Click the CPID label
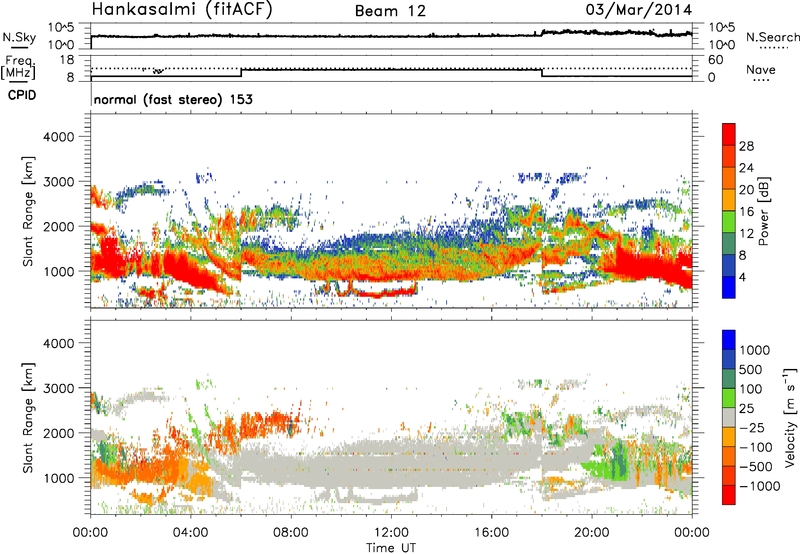 (22, 95)
